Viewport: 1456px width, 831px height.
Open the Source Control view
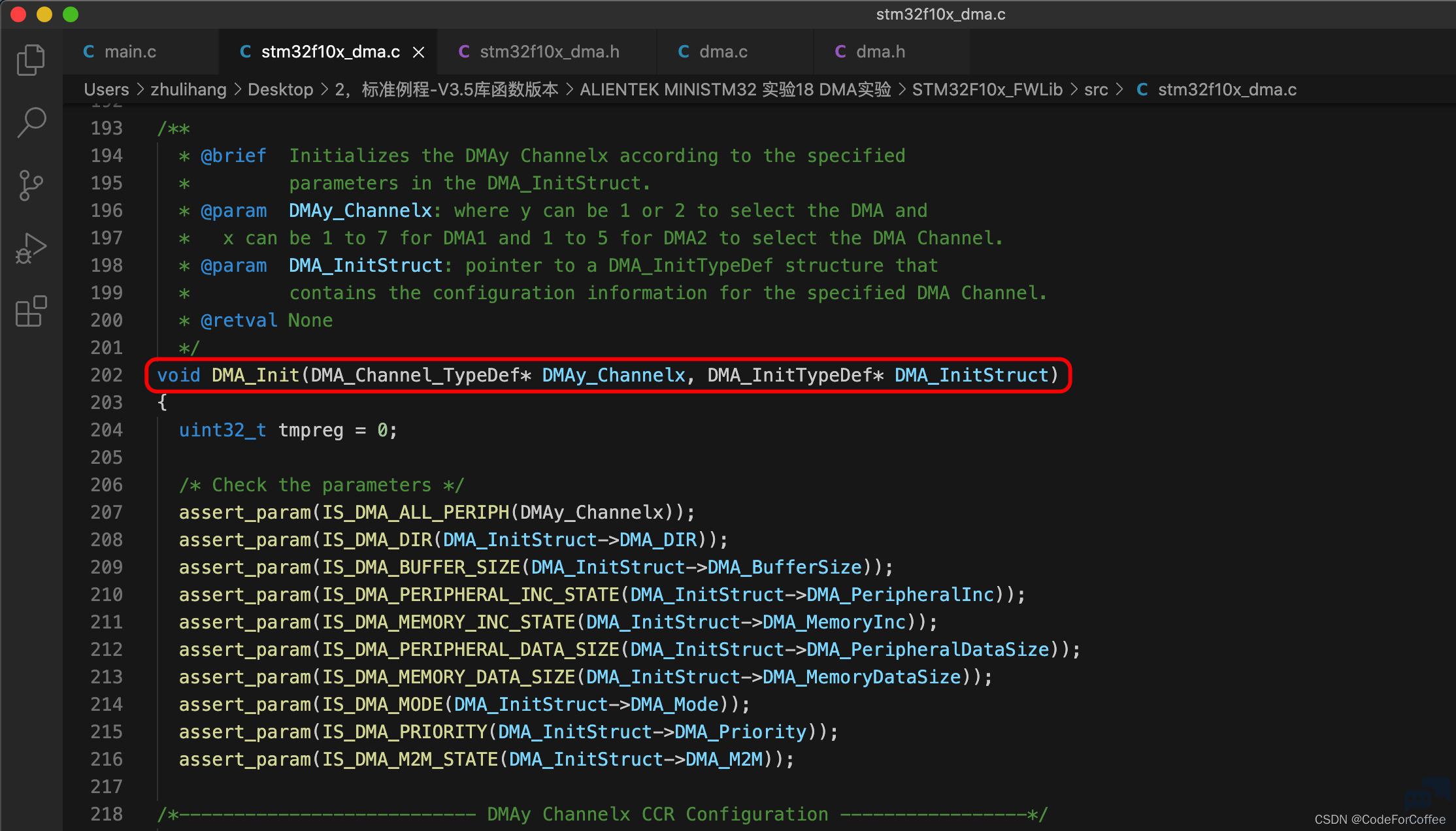click(31, 186)
